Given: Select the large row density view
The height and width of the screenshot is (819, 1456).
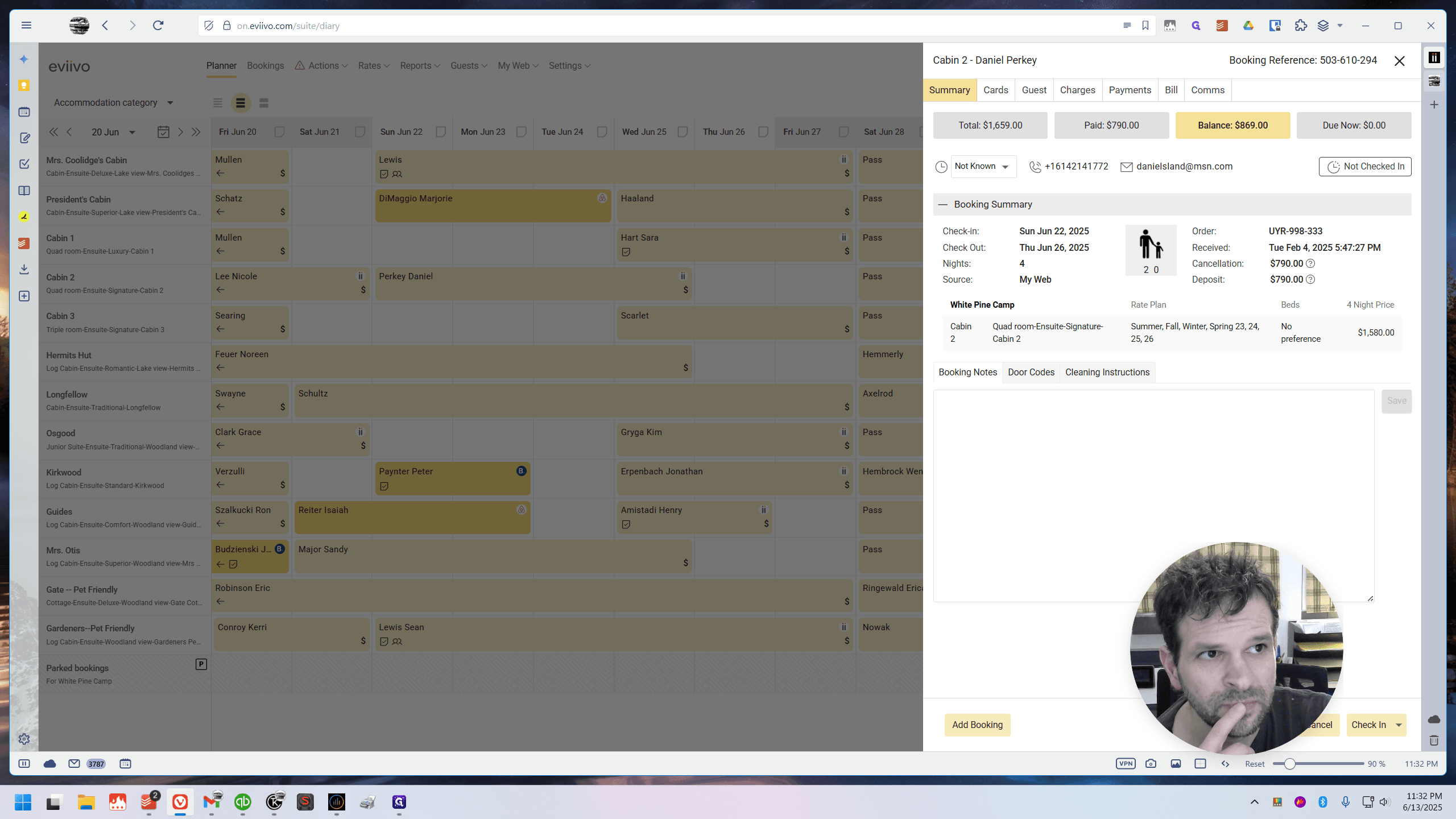Looking at the screenshot, I should coord(263,103).
